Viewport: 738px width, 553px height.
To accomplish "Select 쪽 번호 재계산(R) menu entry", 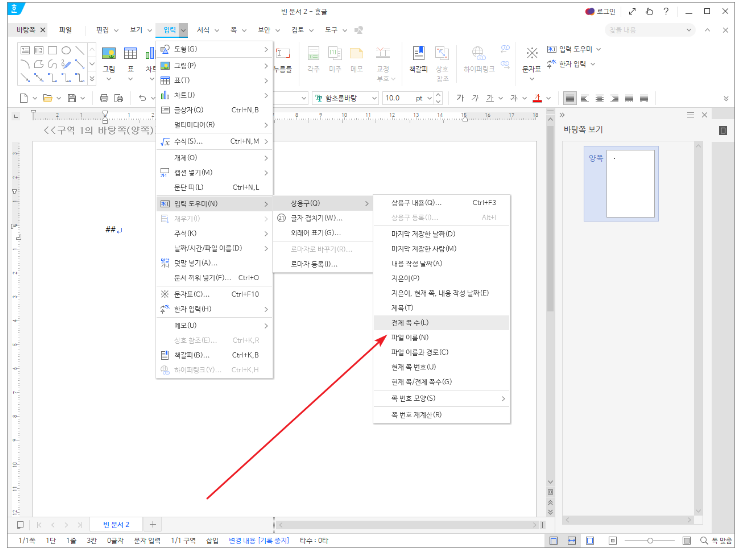I will click(x=441, y=415).
